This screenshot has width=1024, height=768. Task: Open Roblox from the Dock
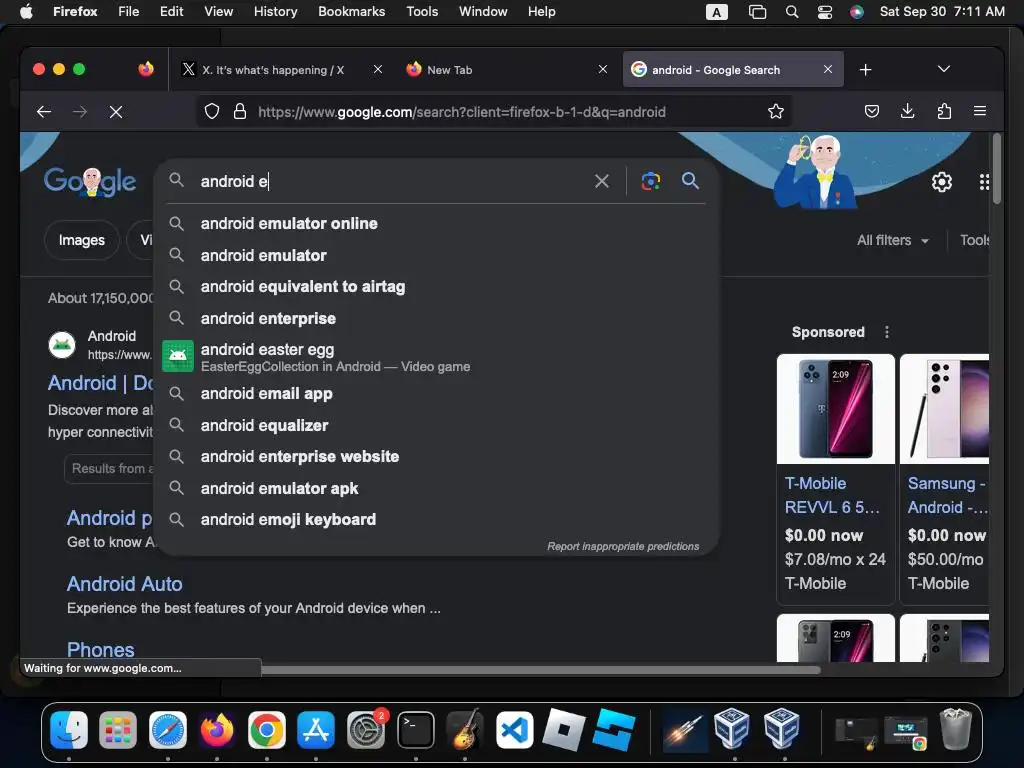pos(564,729)
